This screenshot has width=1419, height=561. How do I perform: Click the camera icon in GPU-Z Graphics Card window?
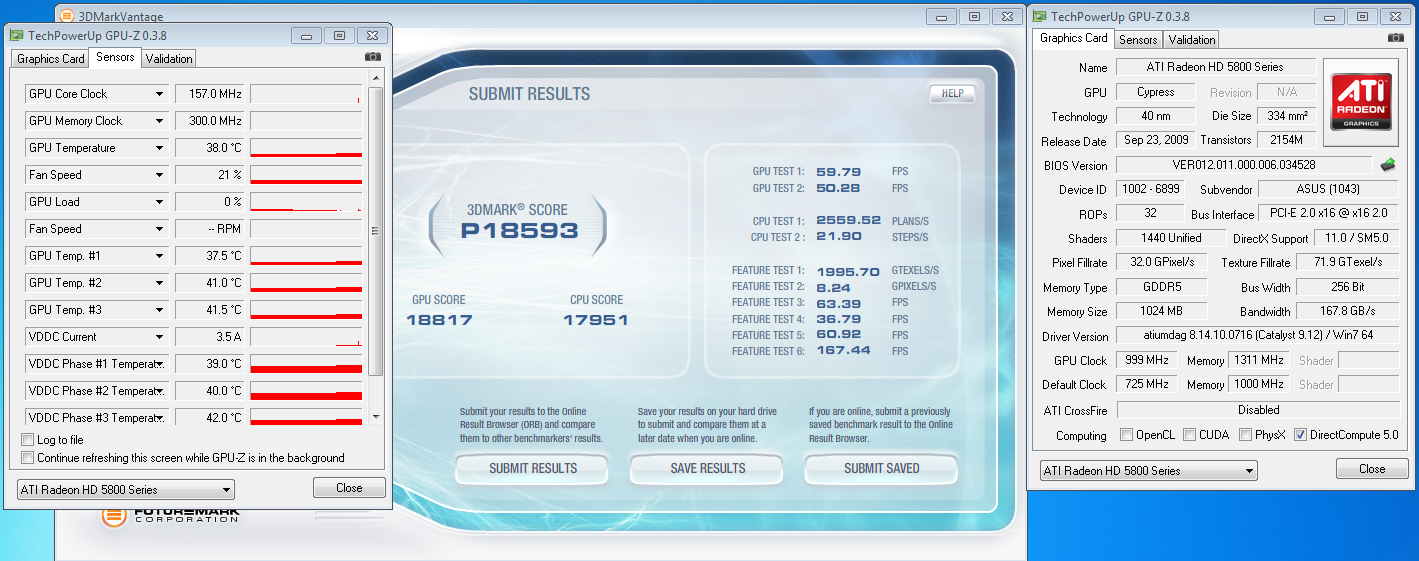1396,38
